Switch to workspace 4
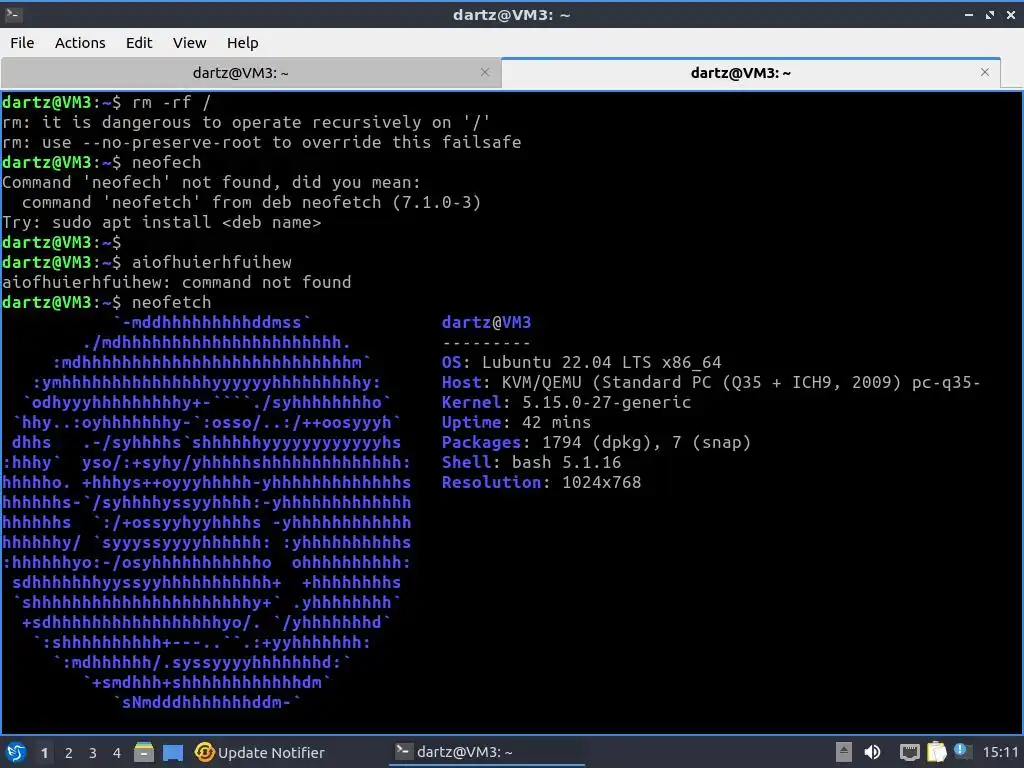Image resolution: width=1024 pixels, height=768 pixels. tap(117, 753)
